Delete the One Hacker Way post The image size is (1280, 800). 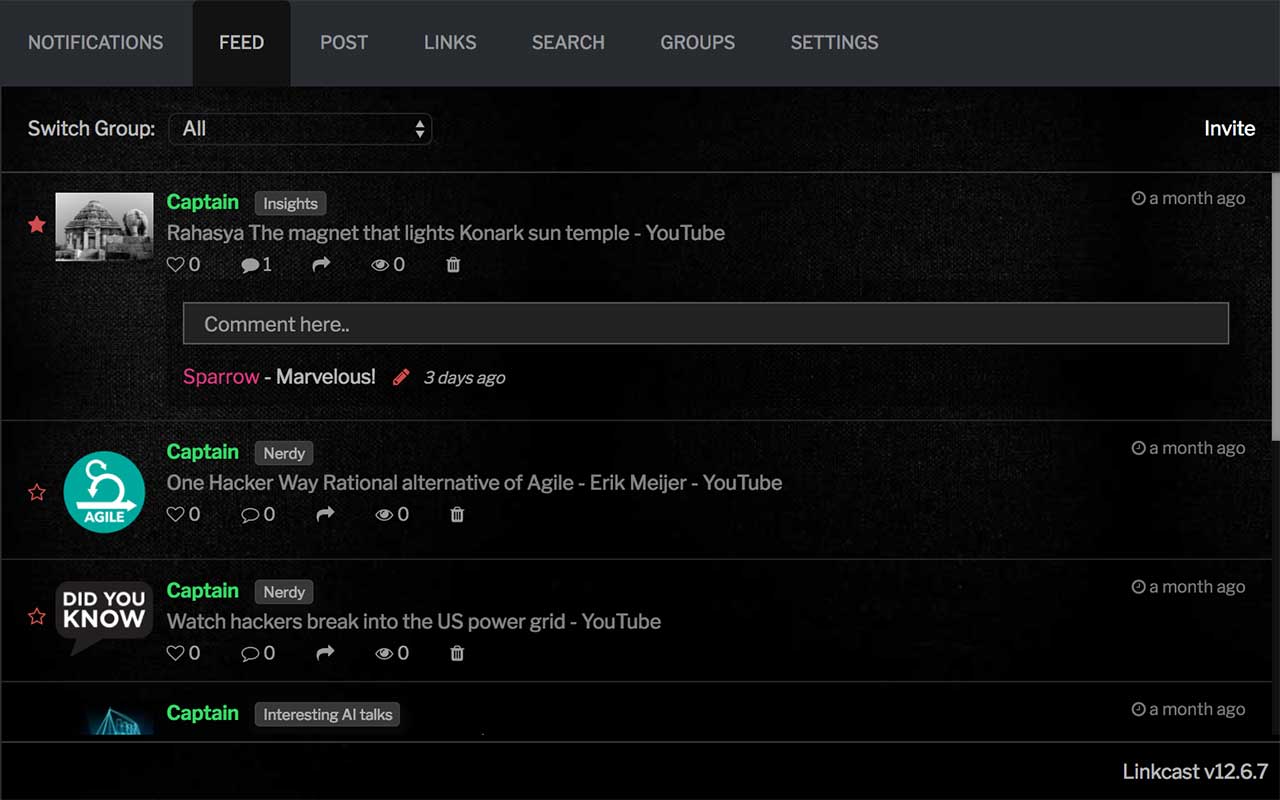457,515
